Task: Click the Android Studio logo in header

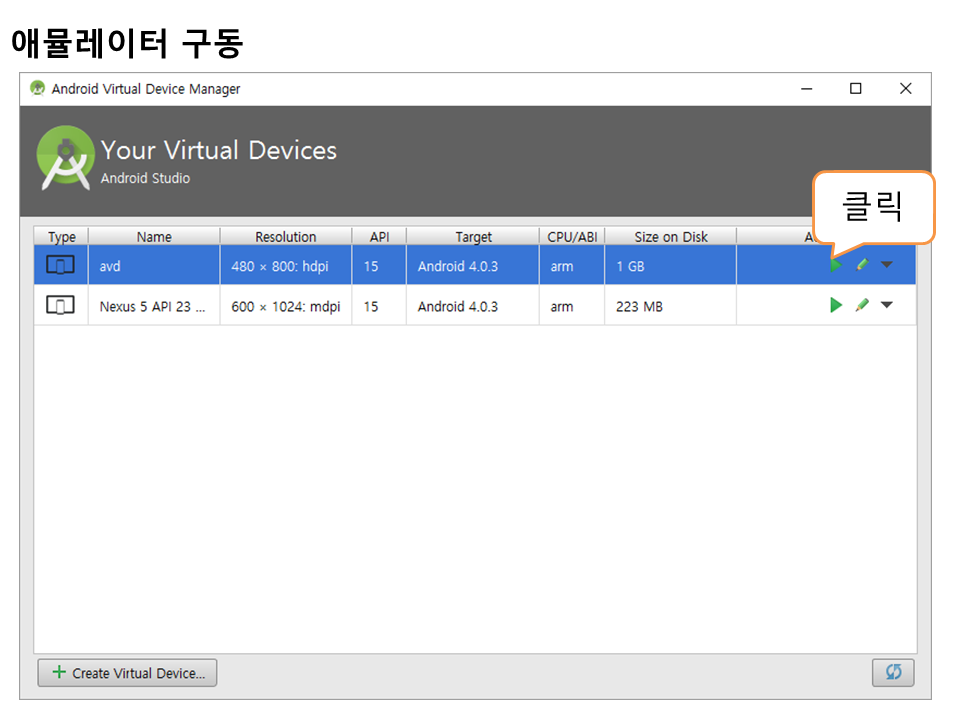Action: click(x=66, y=158)
